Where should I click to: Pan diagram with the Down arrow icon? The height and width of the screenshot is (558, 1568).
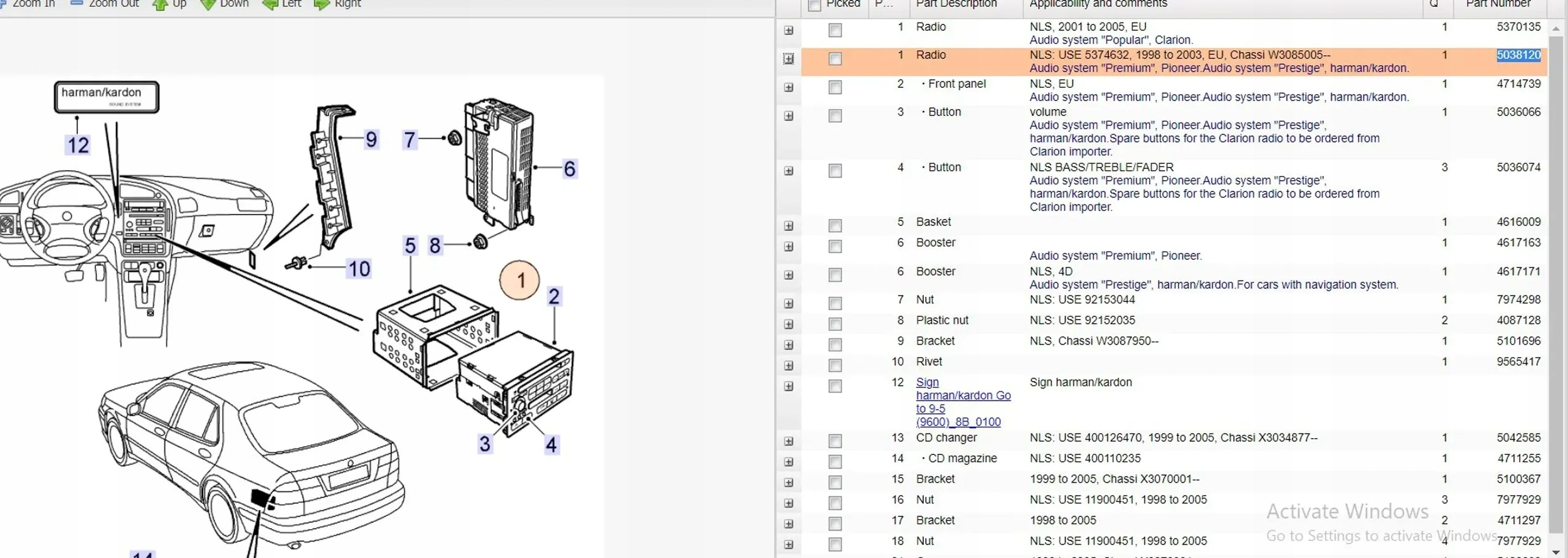[x=208, y=5]
